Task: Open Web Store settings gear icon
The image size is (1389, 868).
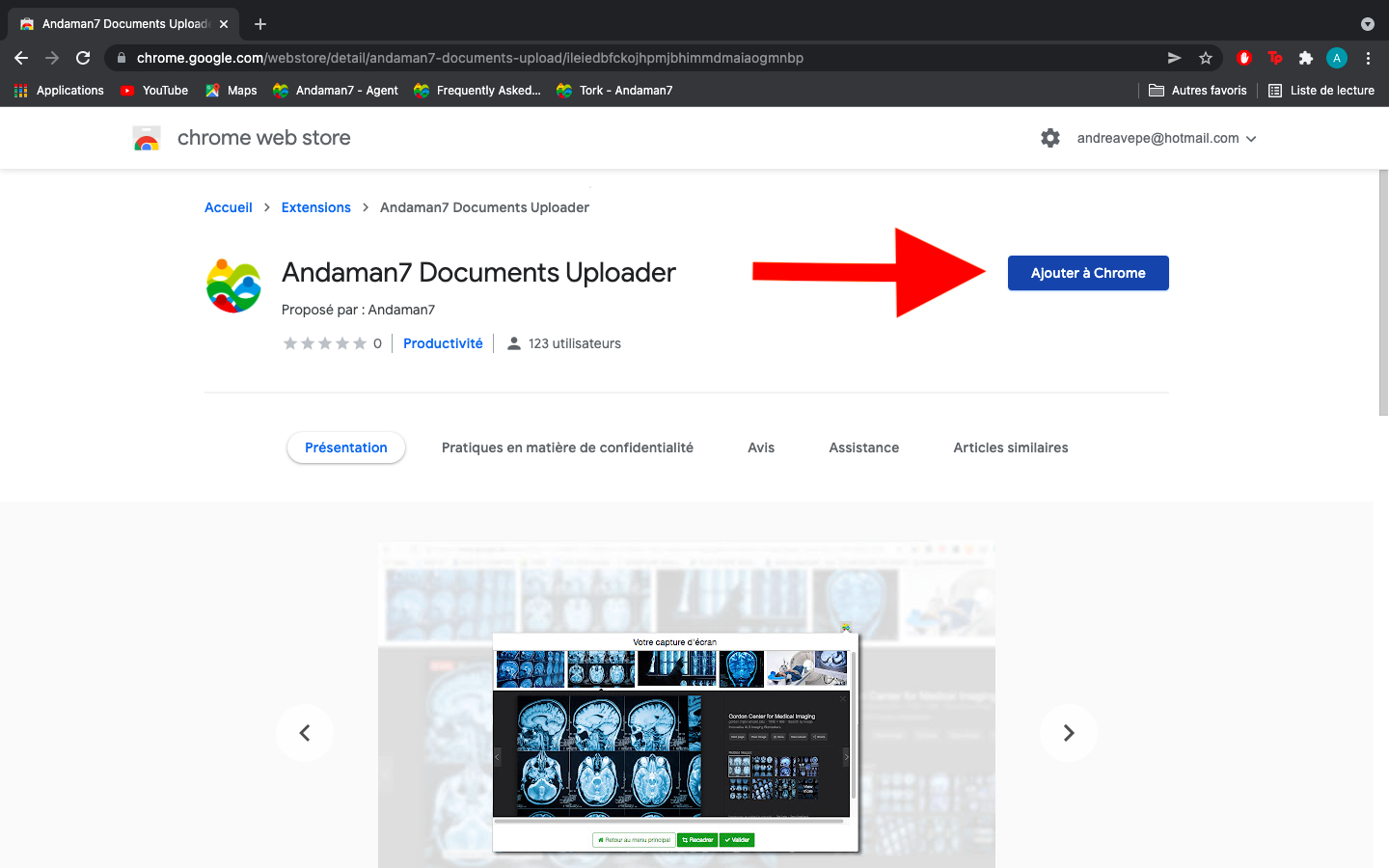Action: point(1050,138)
